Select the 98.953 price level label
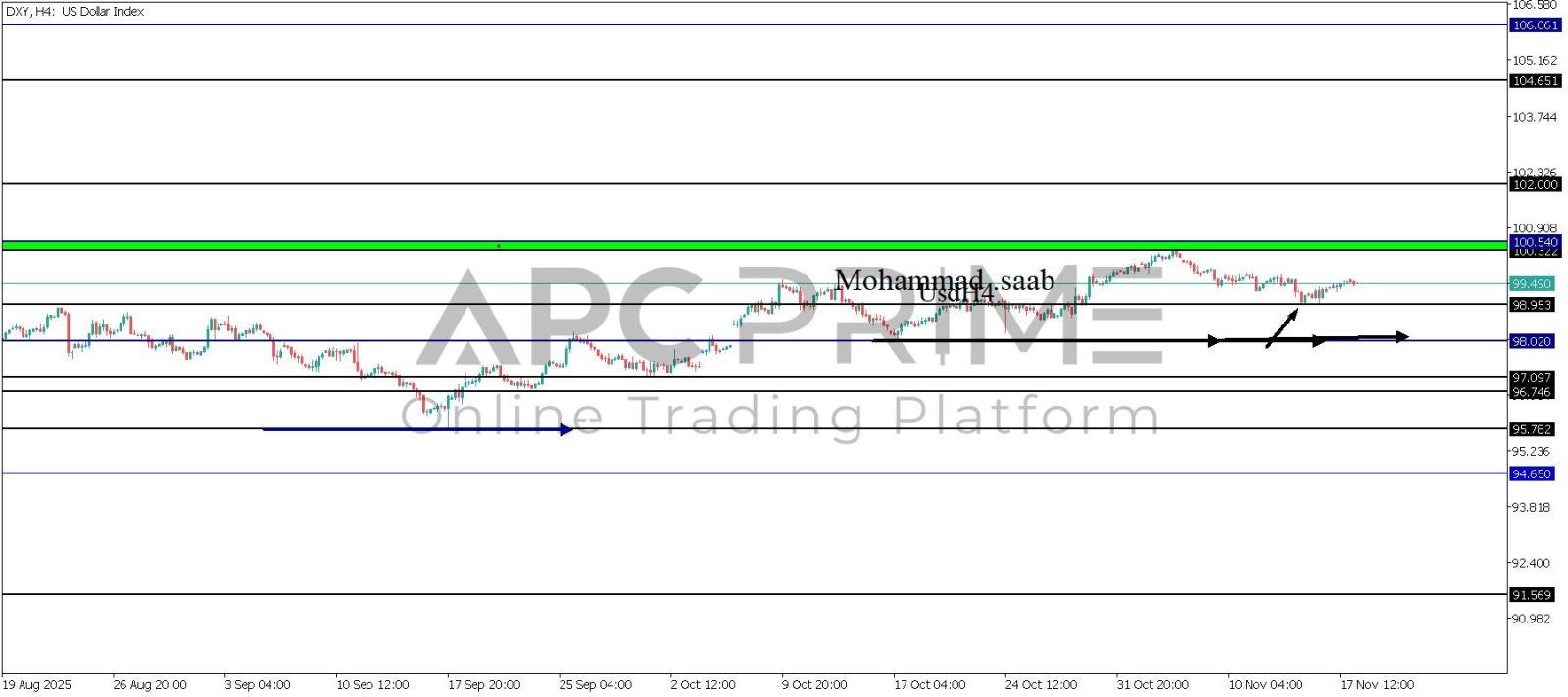Image resolution: width=1568 pixels, height=697 pixels. (1532, 305)
